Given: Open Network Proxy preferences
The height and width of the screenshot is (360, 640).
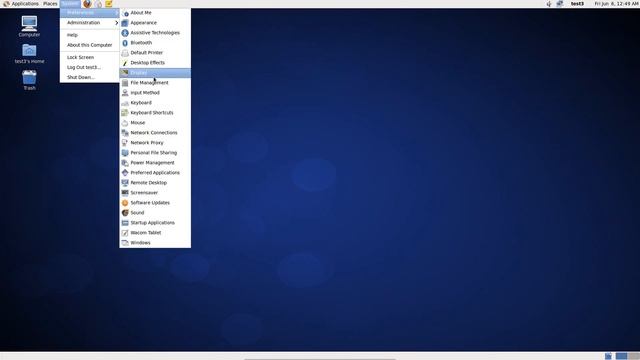Looking at the screenshot, I should (155, 143).
